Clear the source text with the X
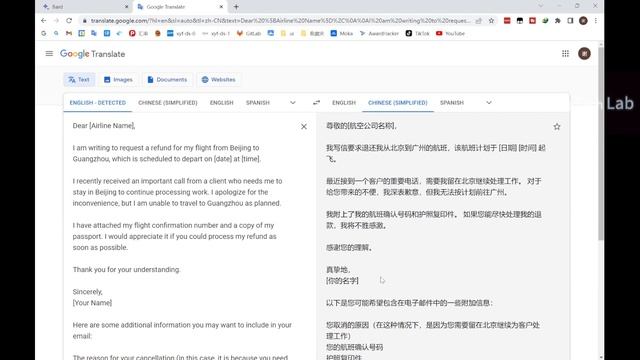 [304, 127]
